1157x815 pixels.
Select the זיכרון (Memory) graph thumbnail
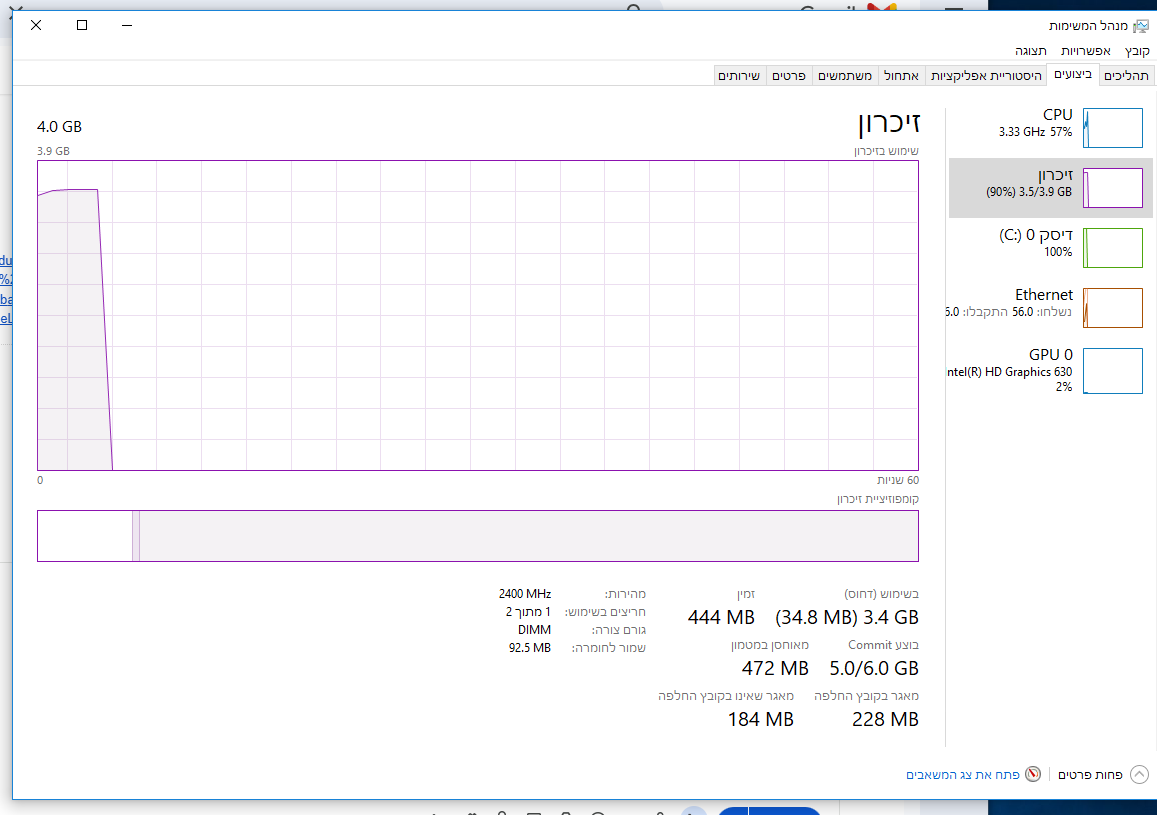pos(1112,188)
